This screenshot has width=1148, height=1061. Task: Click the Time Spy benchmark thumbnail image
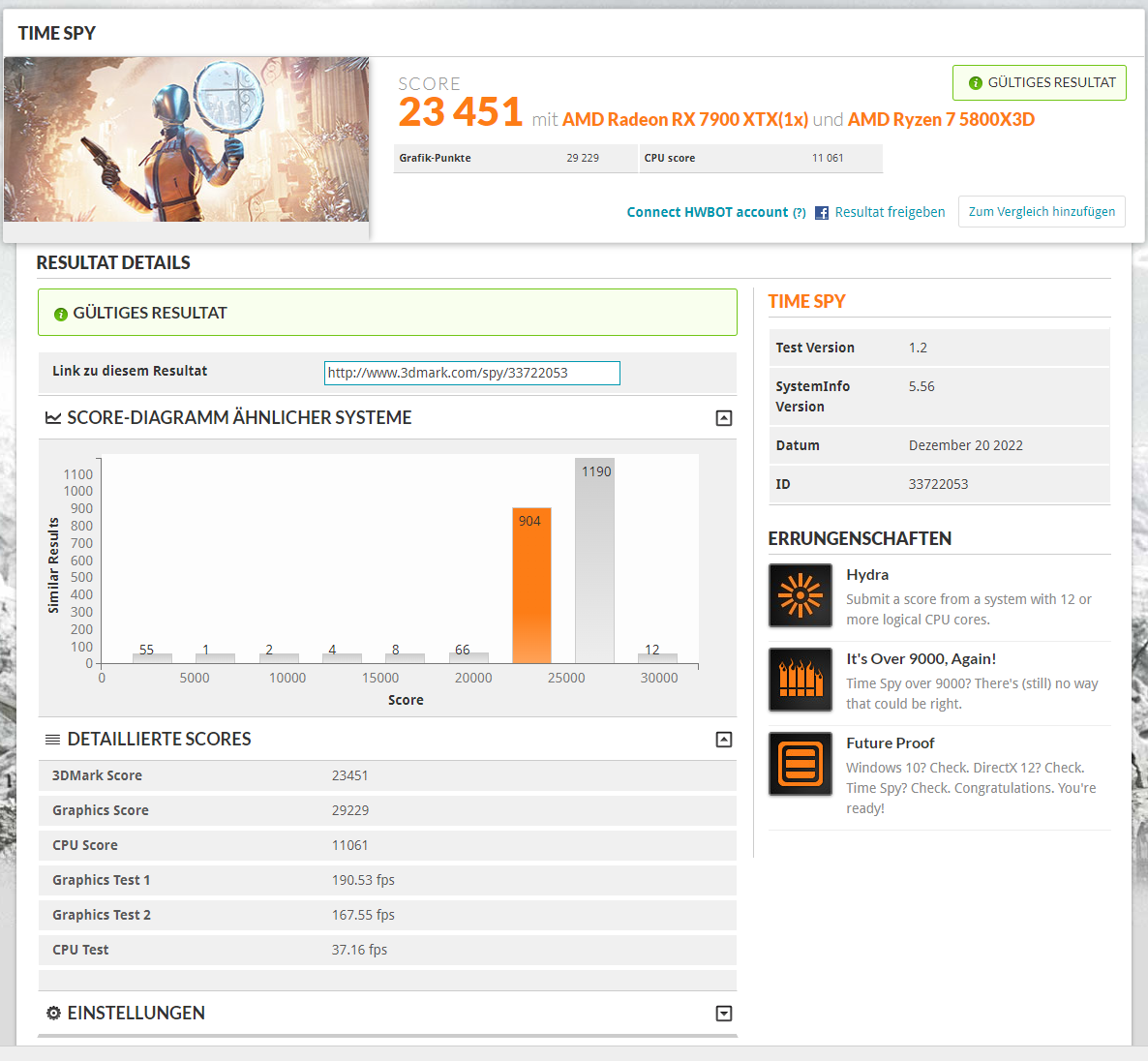(186, 139)
